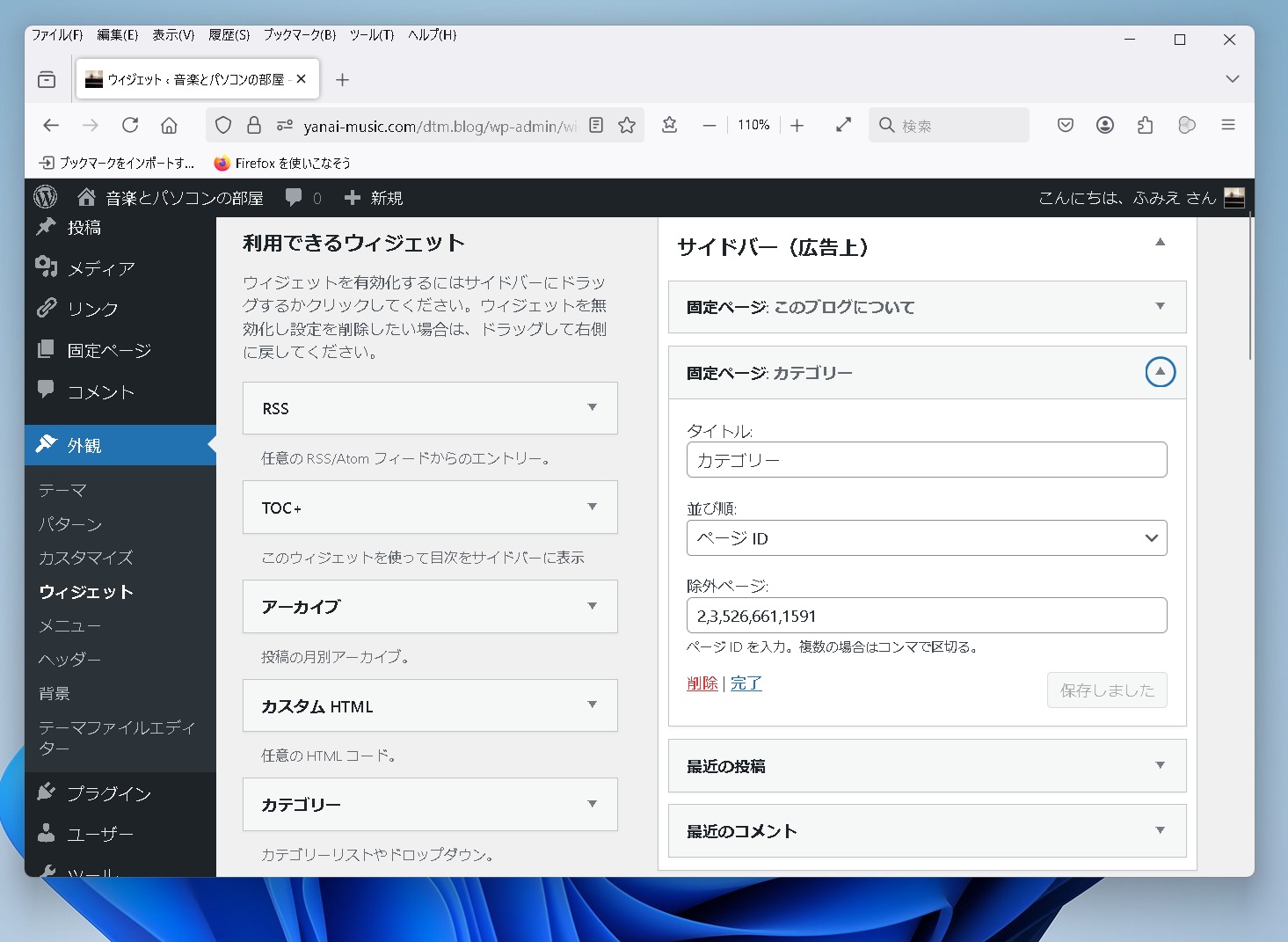Viewport: 1288px width, 942px height.
Task: Open the ブックマーク(B) menu
Action: (300, 35)
